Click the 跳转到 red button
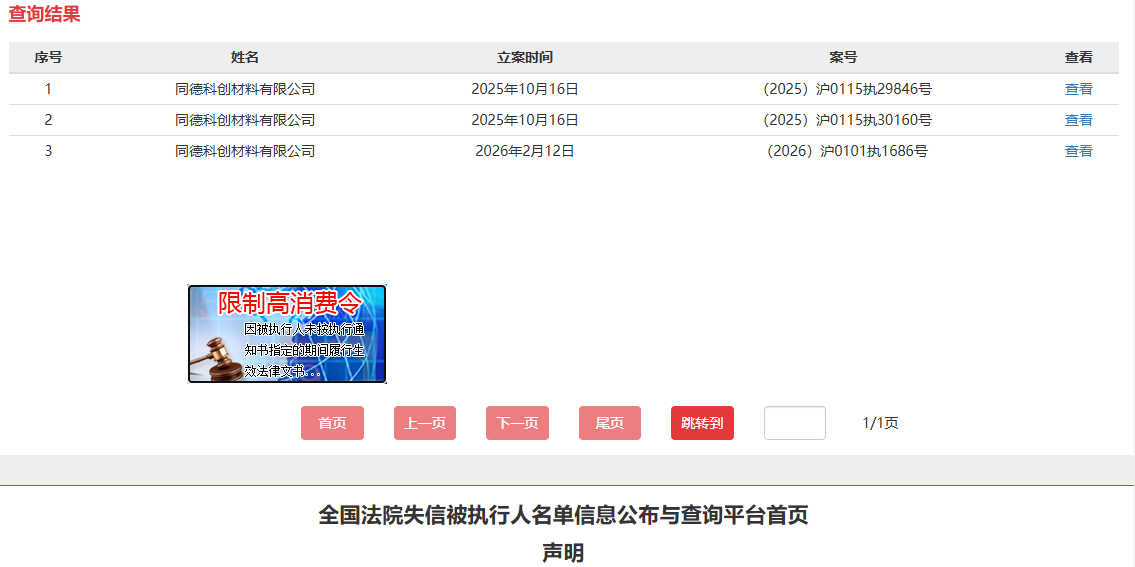 [x=702, y=423]
